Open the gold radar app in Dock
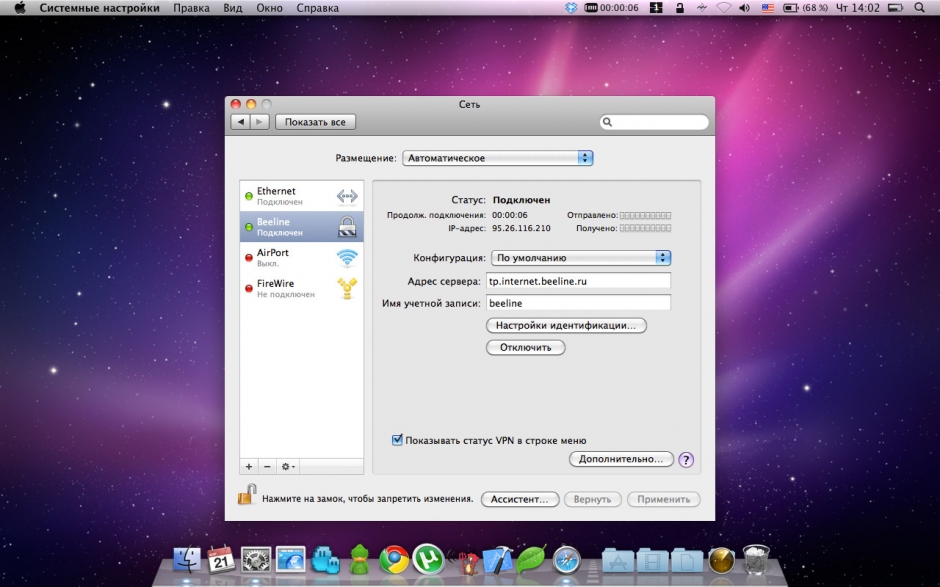The height and width of the screenshot is (587, 940). [721, 560]
